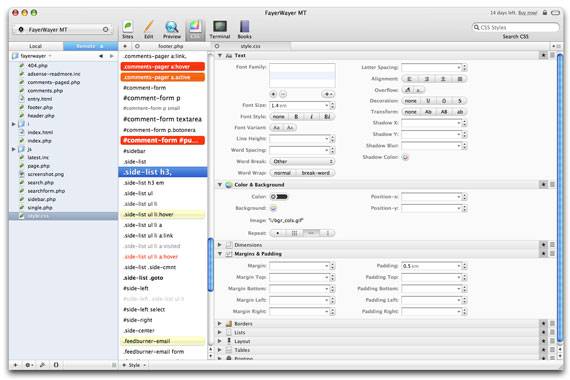Viewport: 570px width, 380px height.
Task: Collapse the Margins & Padding section
Action: coord(220,254)
